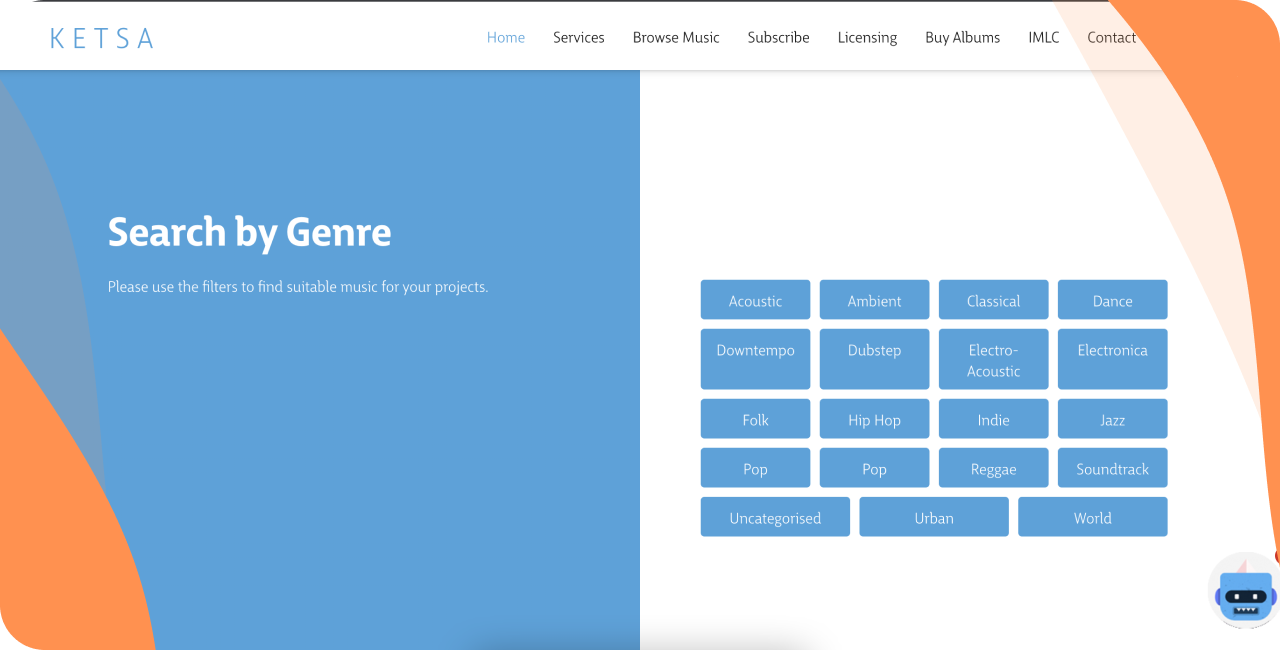The image size is (1280, 650).
Task: Pick the Downtempo genre
Action: pyautogui.click(x=755, y=359)
